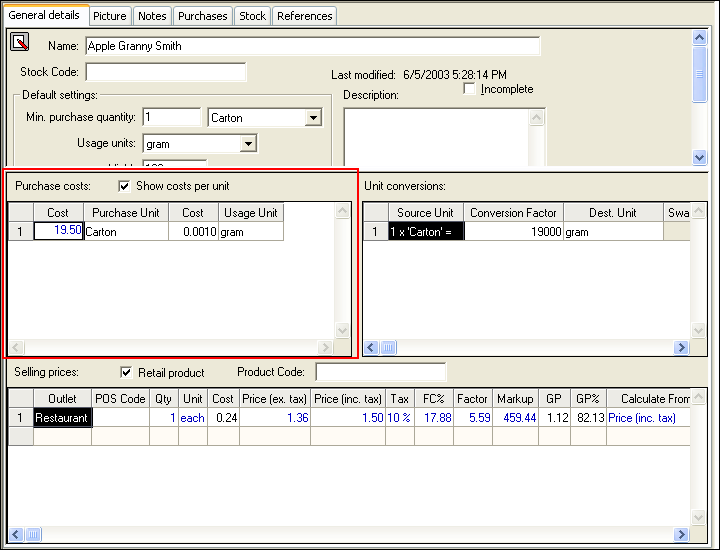
Task: Click the Source Unit column header
Action: (x=426, y=213)
